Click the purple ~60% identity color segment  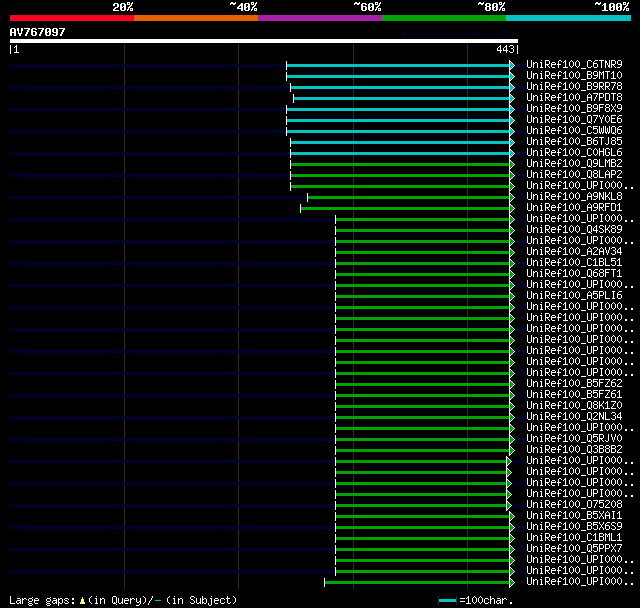click(x=320, y=18)
